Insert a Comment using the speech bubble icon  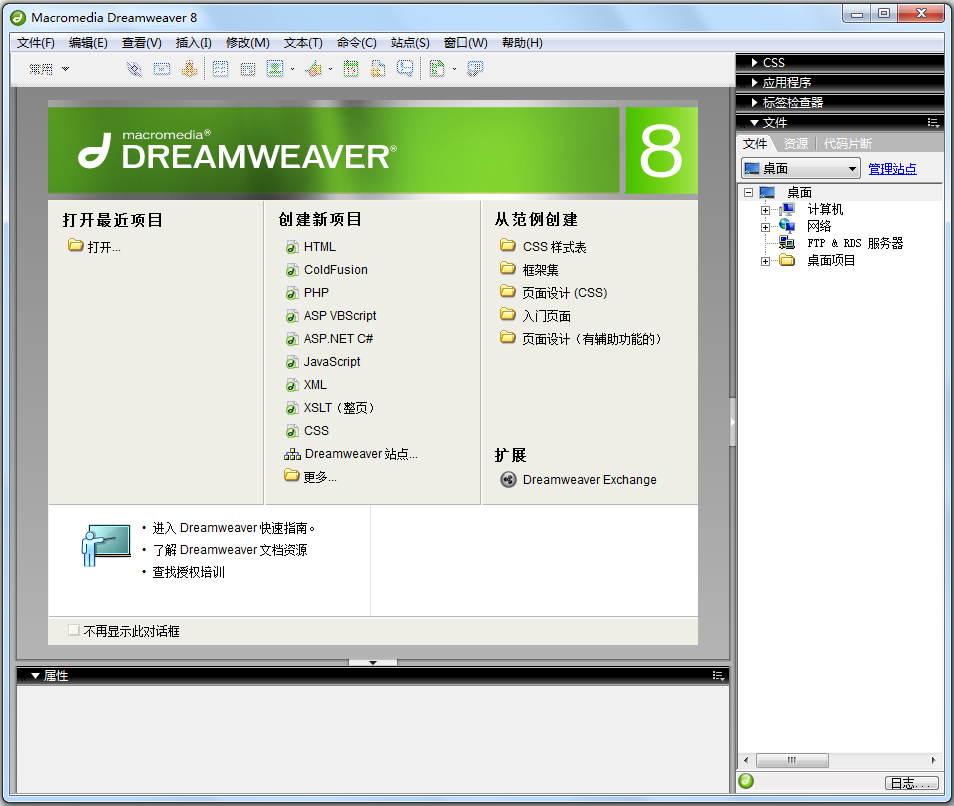407,68
